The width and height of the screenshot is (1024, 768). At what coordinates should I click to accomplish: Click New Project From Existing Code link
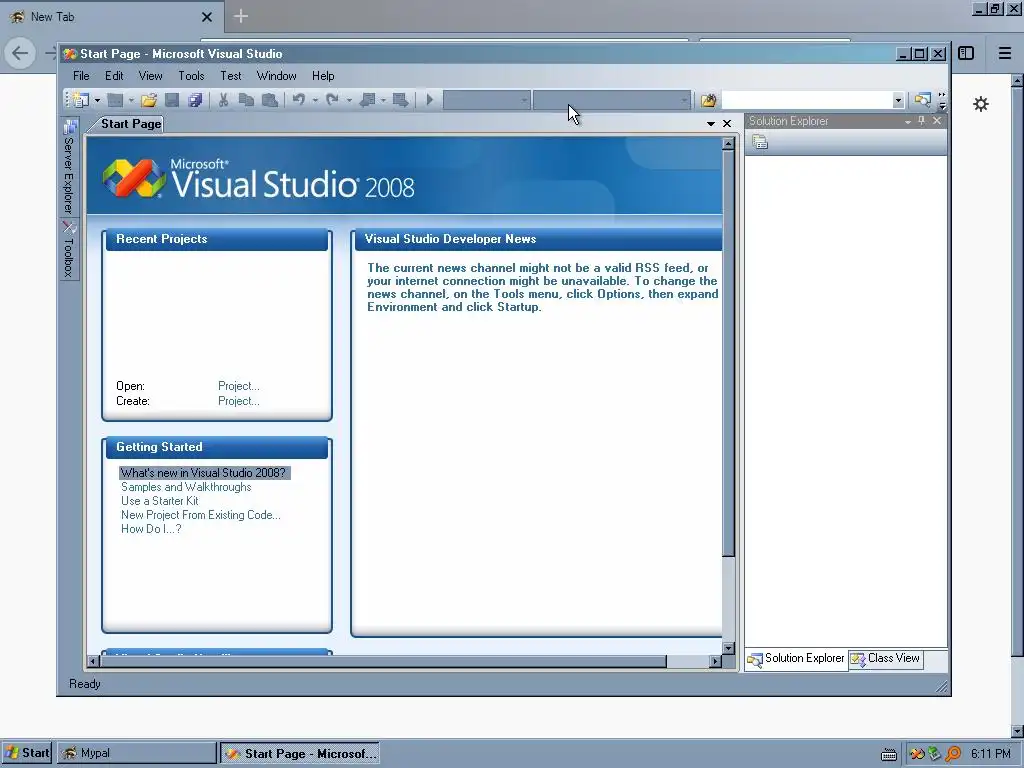coord(200,515)
